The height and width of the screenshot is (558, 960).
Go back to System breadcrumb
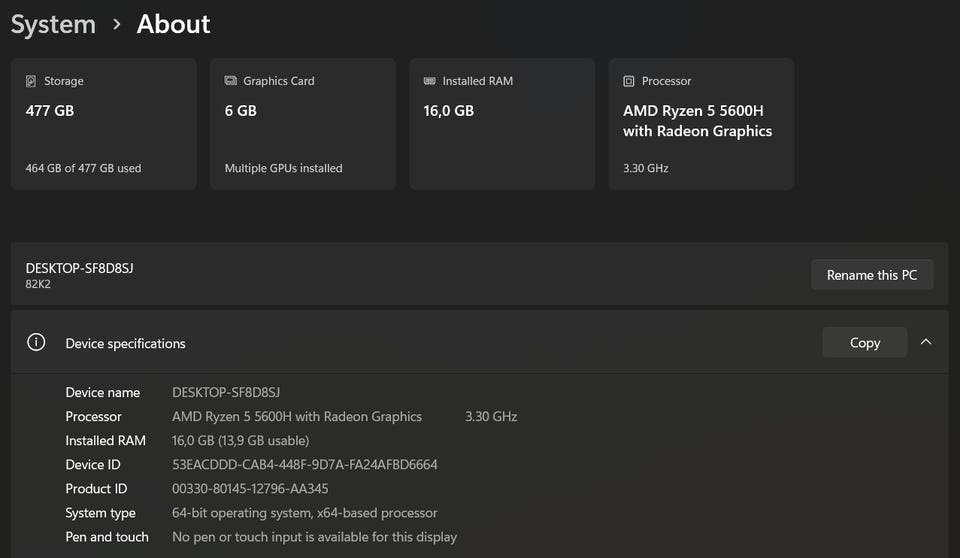[53, 24]
